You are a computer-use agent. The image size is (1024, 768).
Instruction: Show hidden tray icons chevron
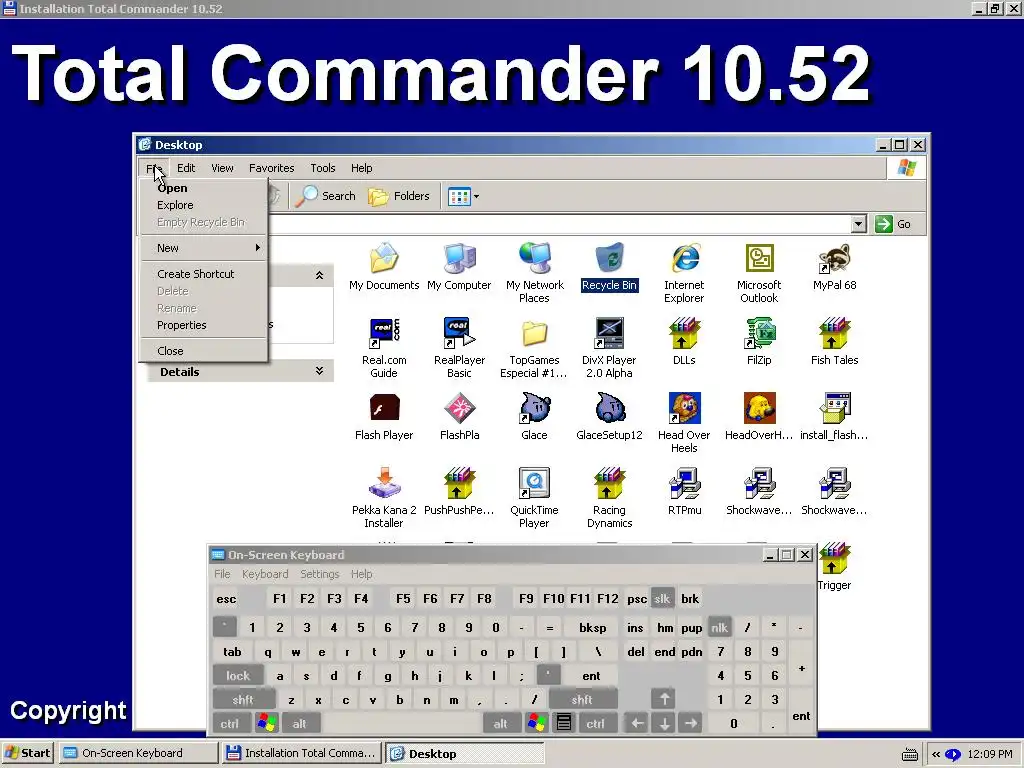935,754
